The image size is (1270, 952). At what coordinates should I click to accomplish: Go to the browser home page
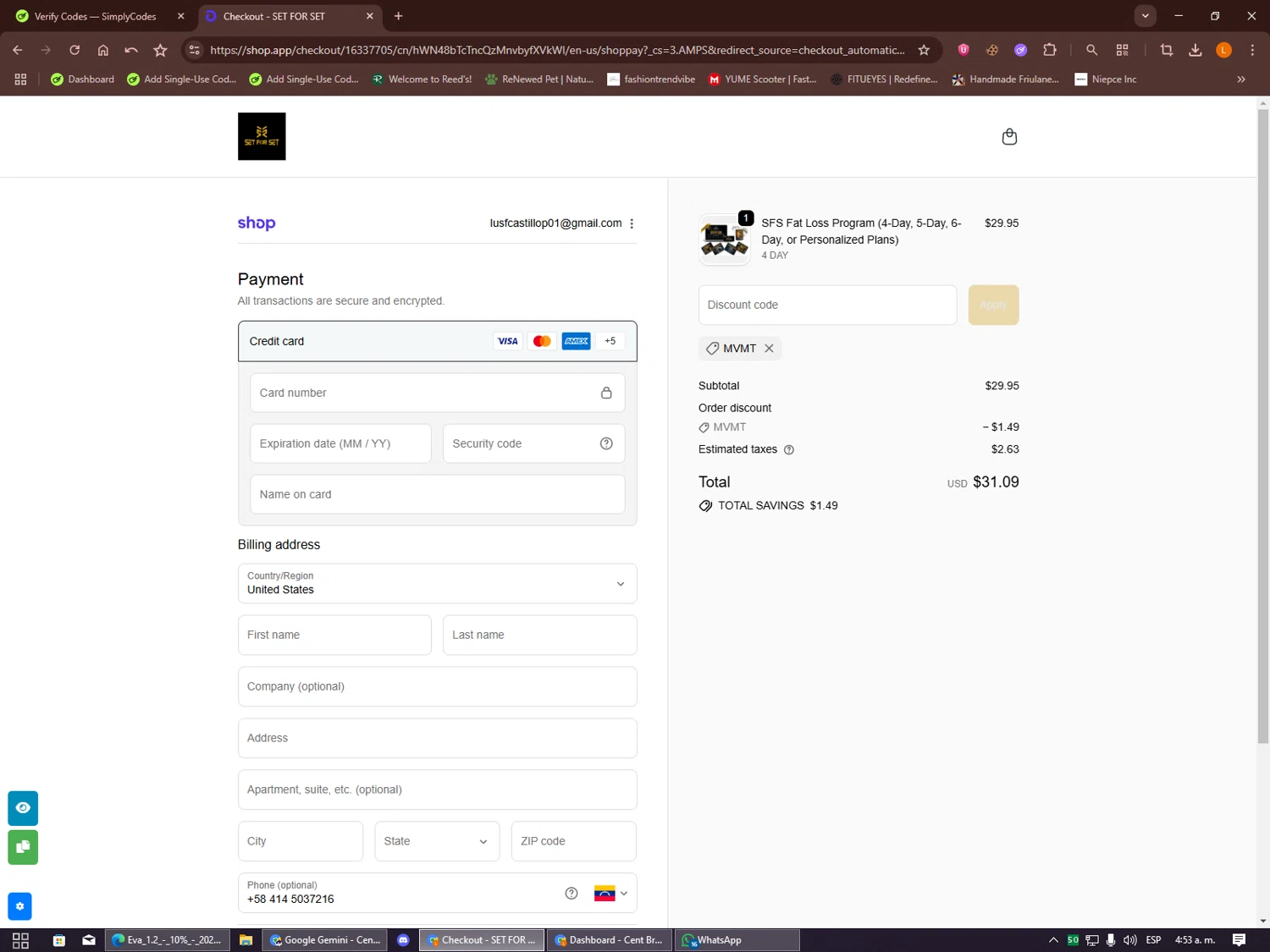[103, 50]
